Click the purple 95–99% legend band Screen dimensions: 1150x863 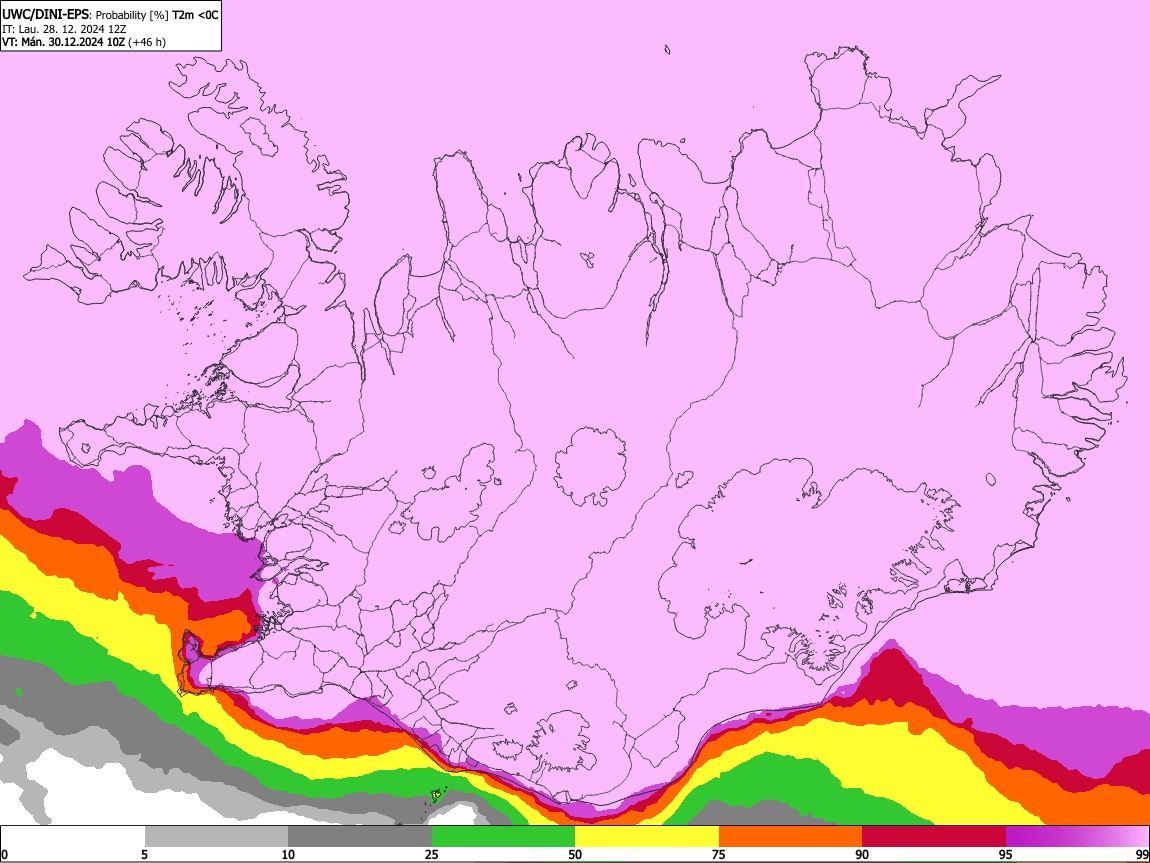(1077, 837)
